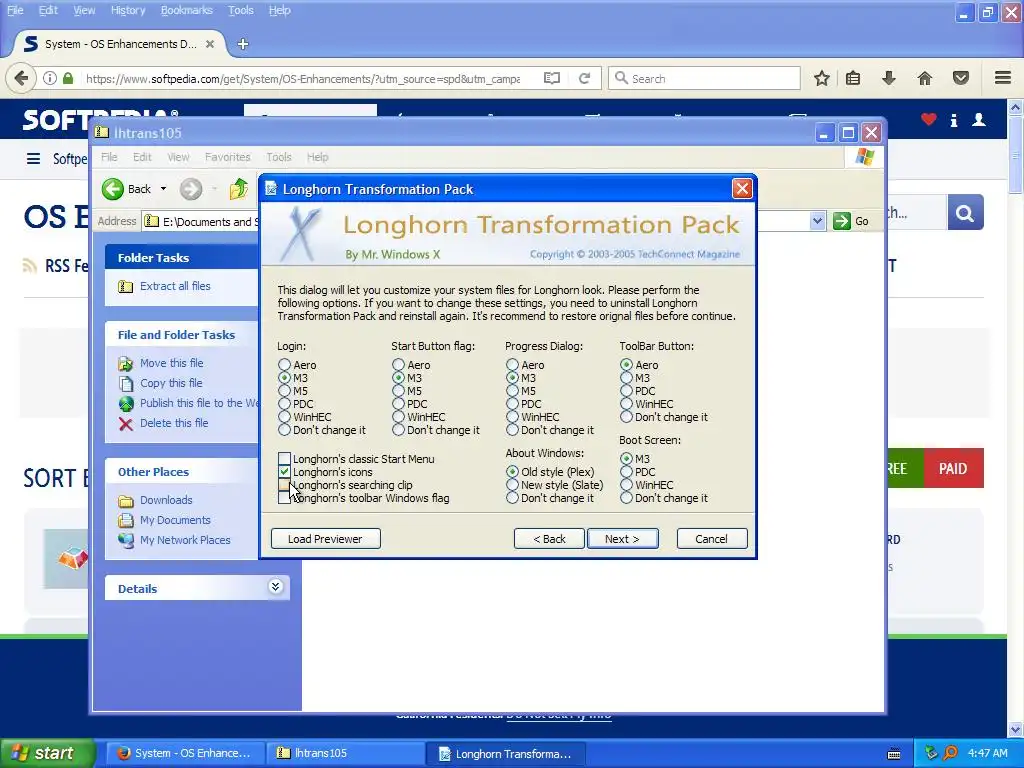1024x768 pixels.
Task: Click Softpedia red heart icon
Action: pyautogui.click(x=929, y=119)
